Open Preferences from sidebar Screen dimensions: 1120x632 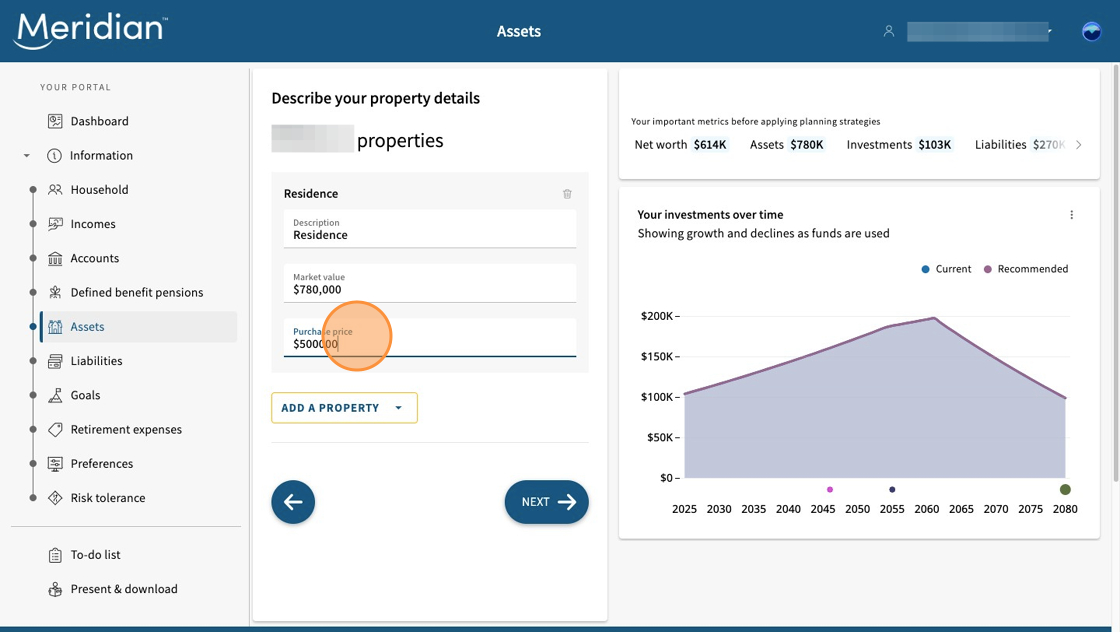[x=101, y=464]
